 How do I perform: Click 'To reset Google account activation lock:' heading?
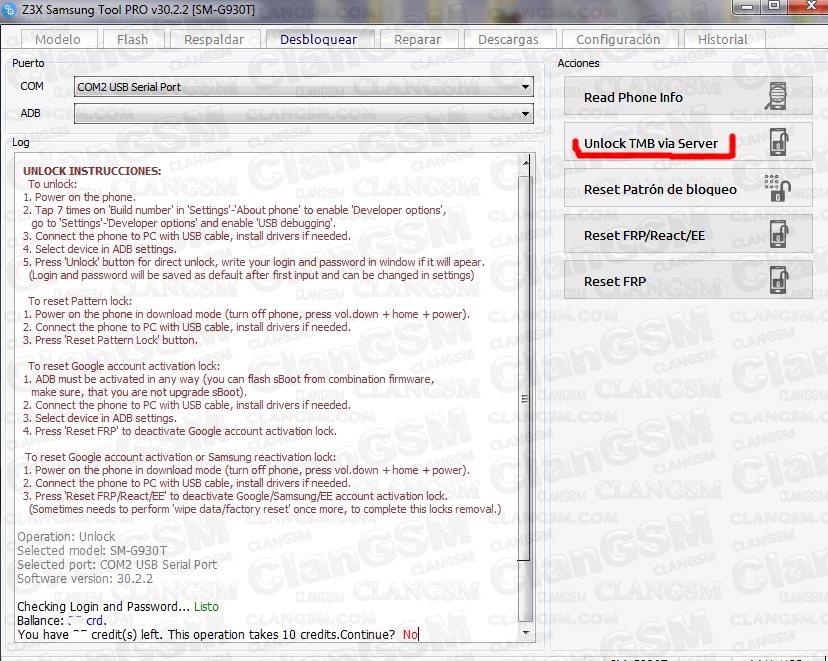tap(124, 366)
